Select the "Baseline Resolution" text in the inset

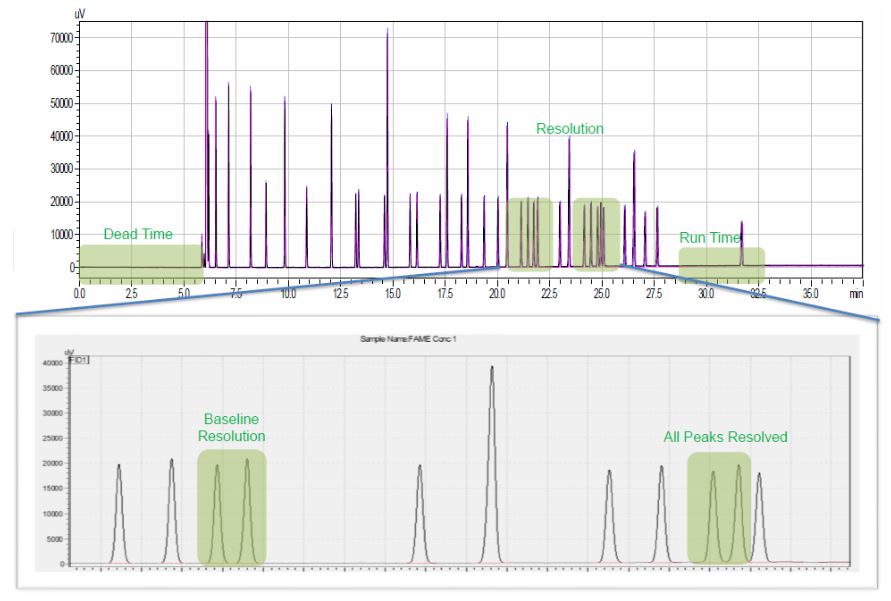coord(232,428)
